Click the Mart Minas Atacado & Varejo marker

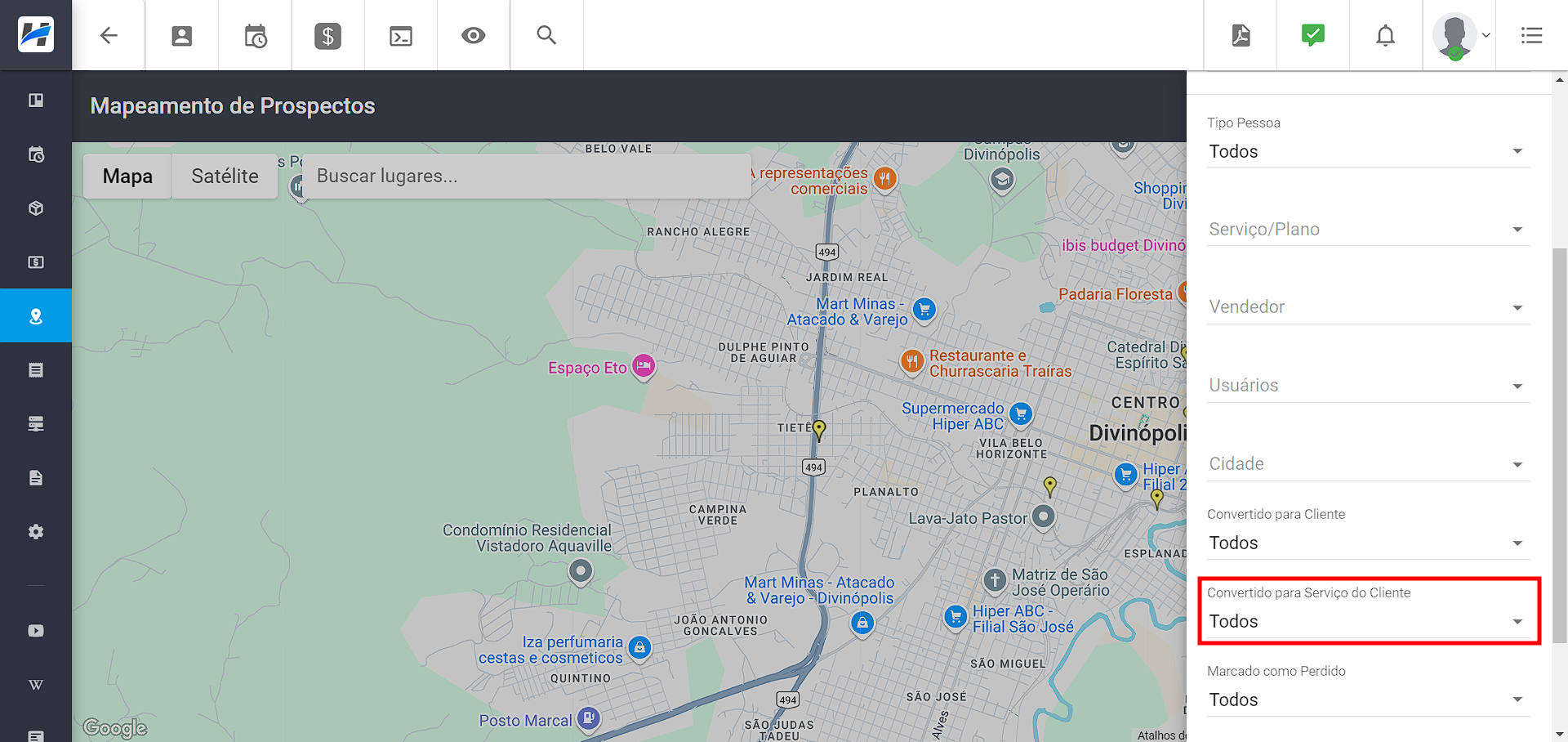[x=924, y=310]
